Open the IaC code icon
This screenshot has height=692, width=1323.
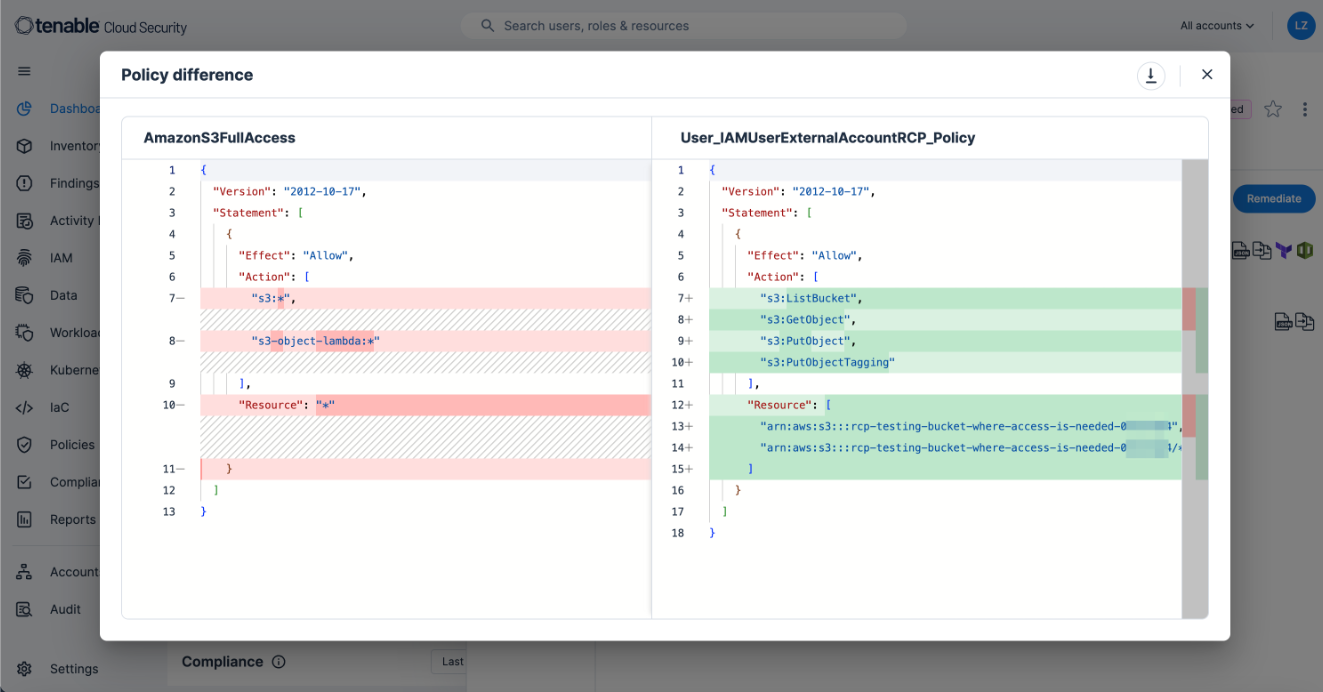point(25,407)
